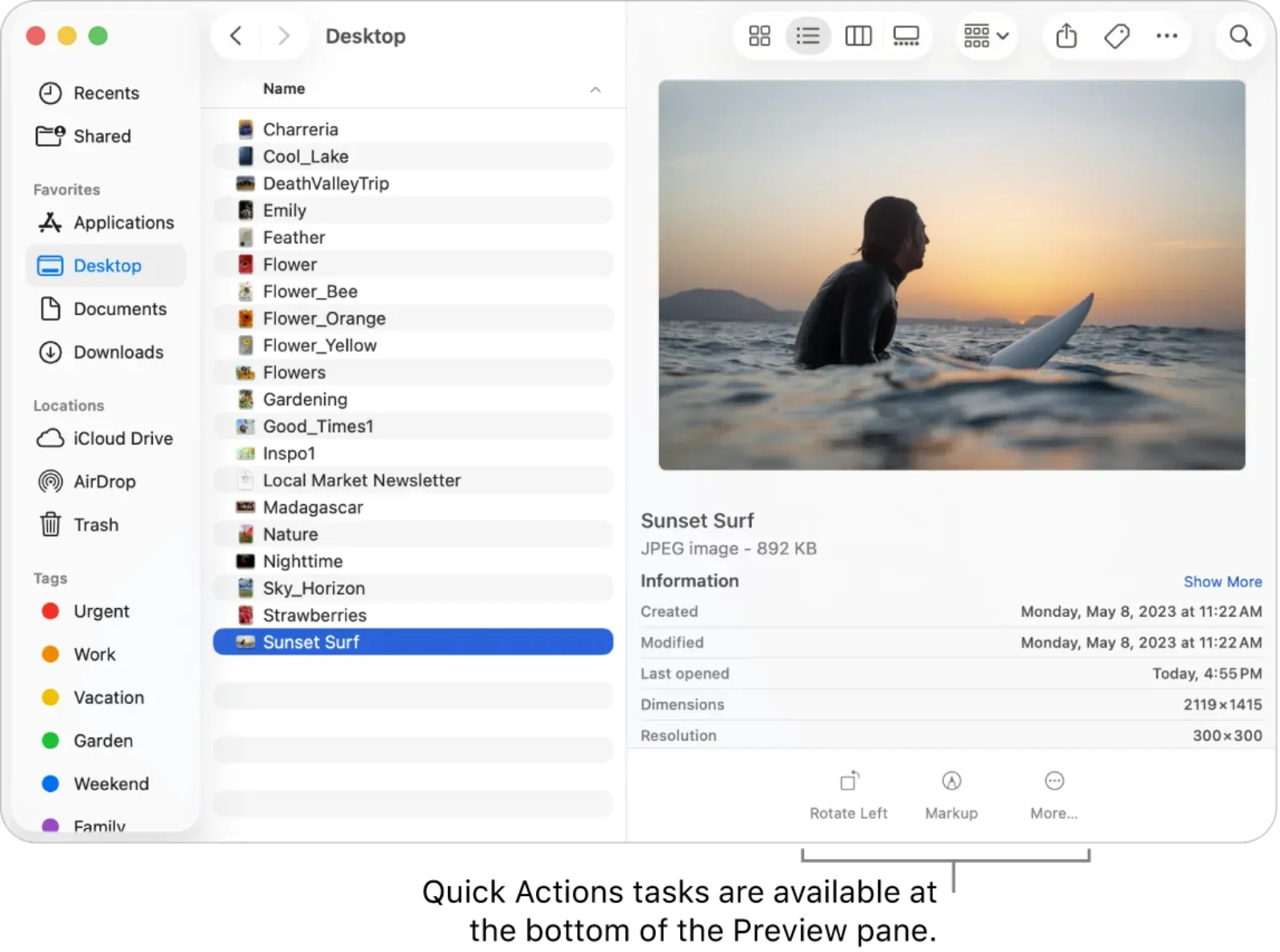1280x952 pixels.
Task: Open the group-by options dropdown
Action: pos(986,35)
